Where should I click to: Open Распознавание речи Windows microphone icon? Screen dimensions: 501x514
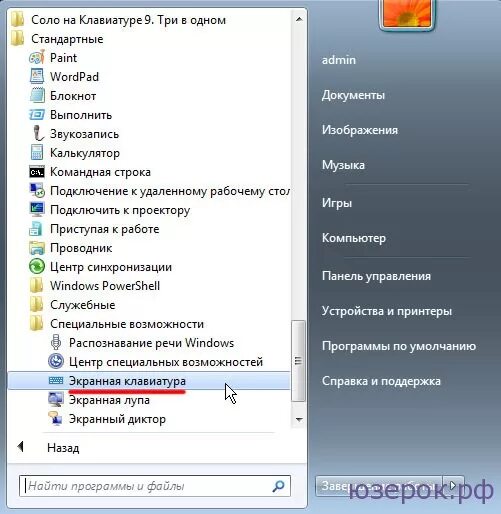point(56,342)
